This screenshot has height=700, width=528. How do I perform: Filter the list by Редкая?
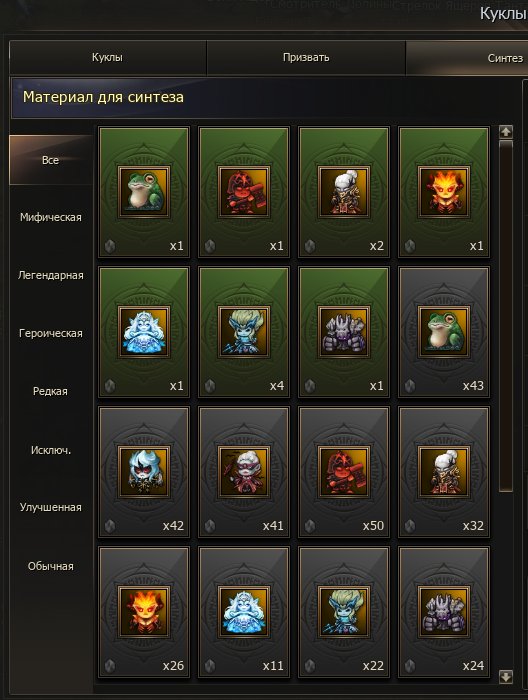coord(50,391)
